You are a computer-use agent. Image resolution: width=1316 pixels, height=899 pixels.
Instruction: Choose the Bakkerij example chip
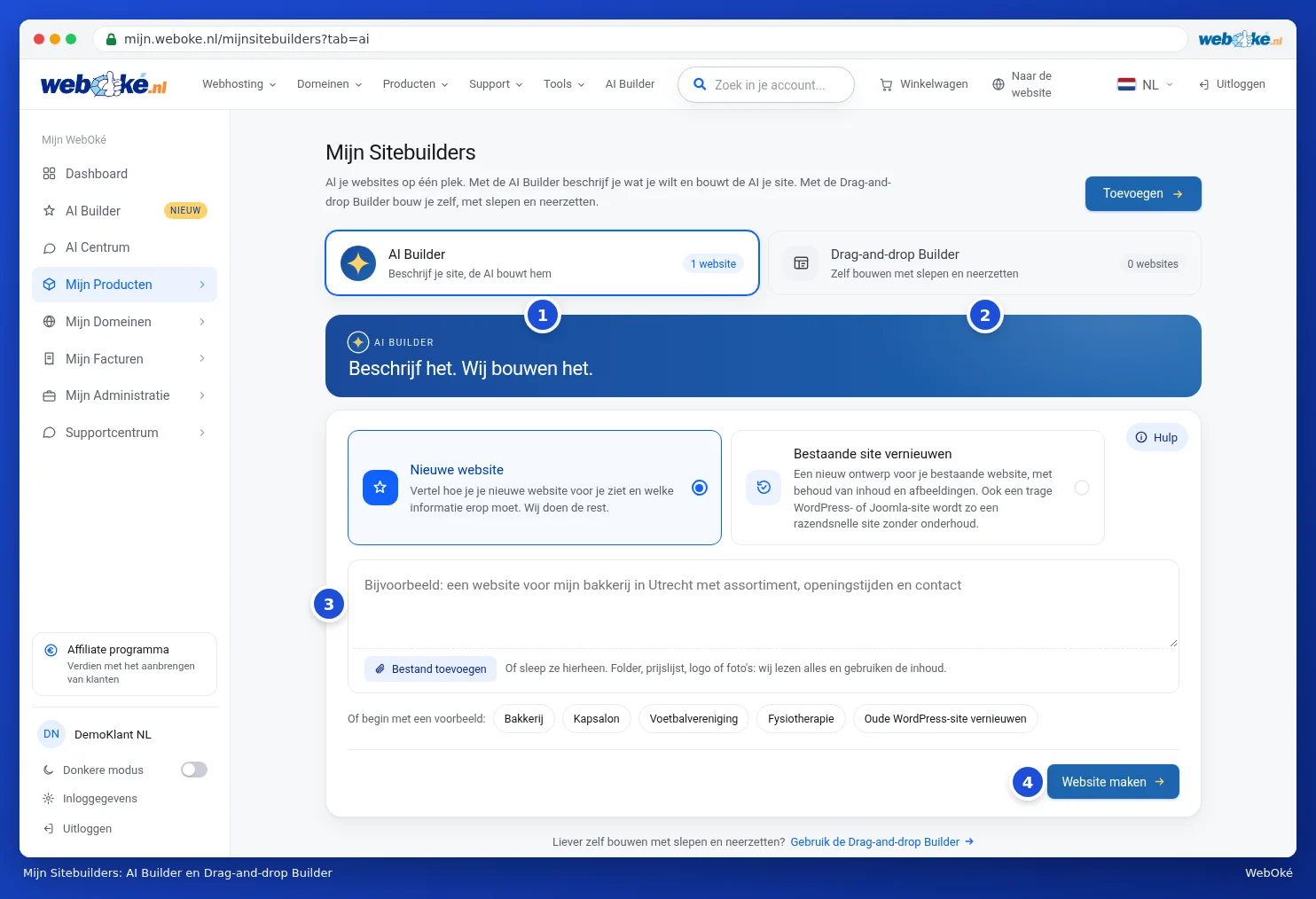pos(523,719)
